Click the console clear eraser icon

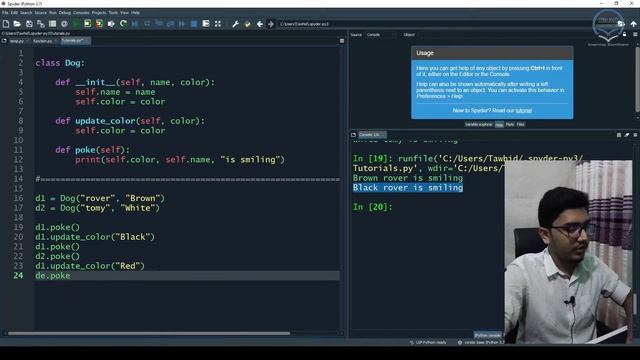point(627,135)
